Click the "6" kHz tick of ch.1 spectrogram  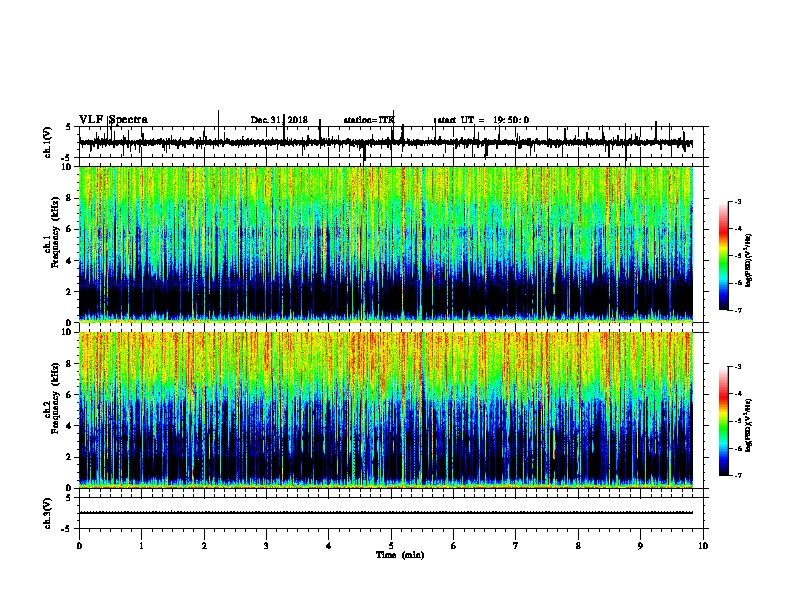(69, 229)
